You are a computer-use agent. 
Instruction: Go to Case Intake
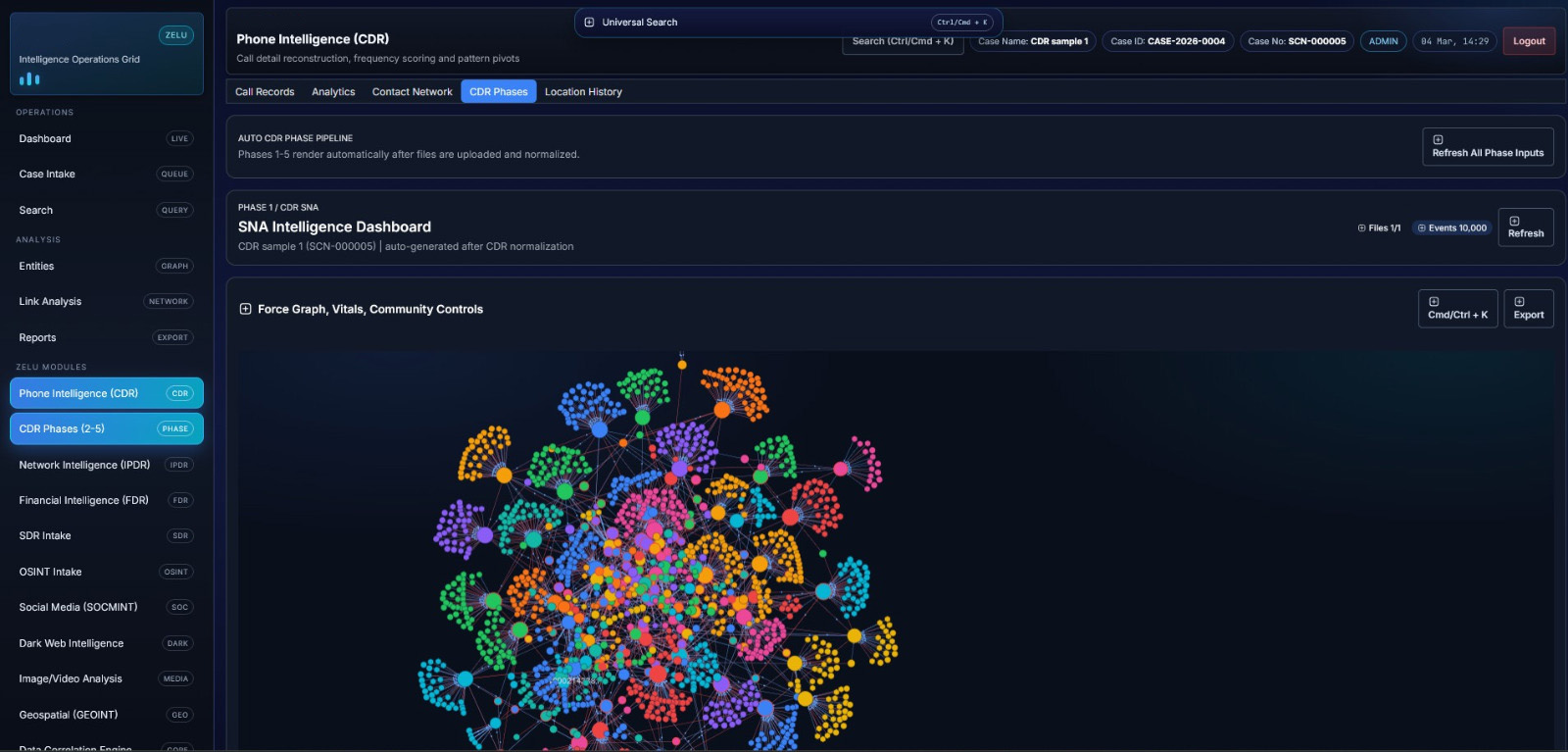pos(107,175)
